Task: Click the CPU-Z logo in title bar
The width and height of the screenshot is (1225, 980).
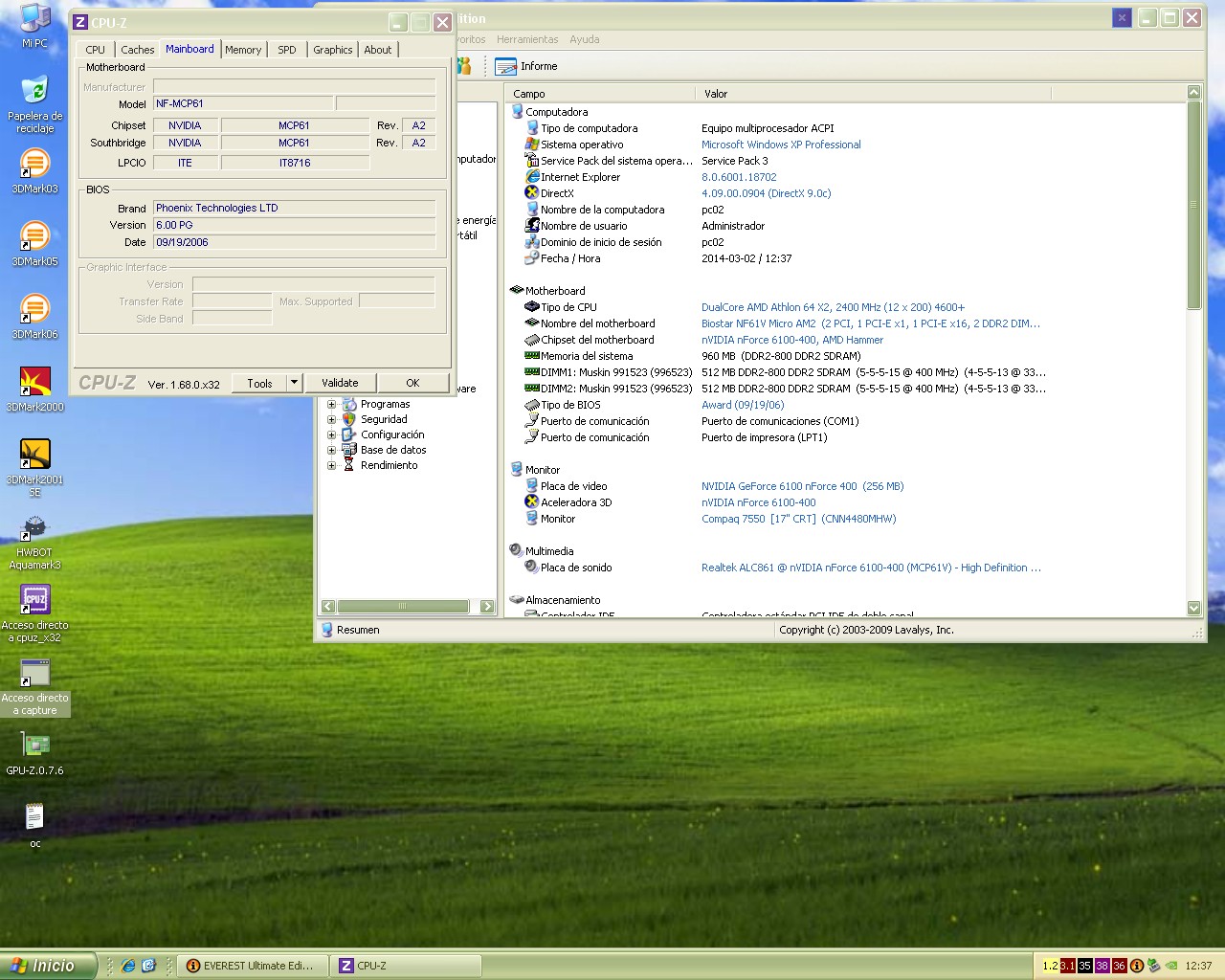Action: (80, 22)
